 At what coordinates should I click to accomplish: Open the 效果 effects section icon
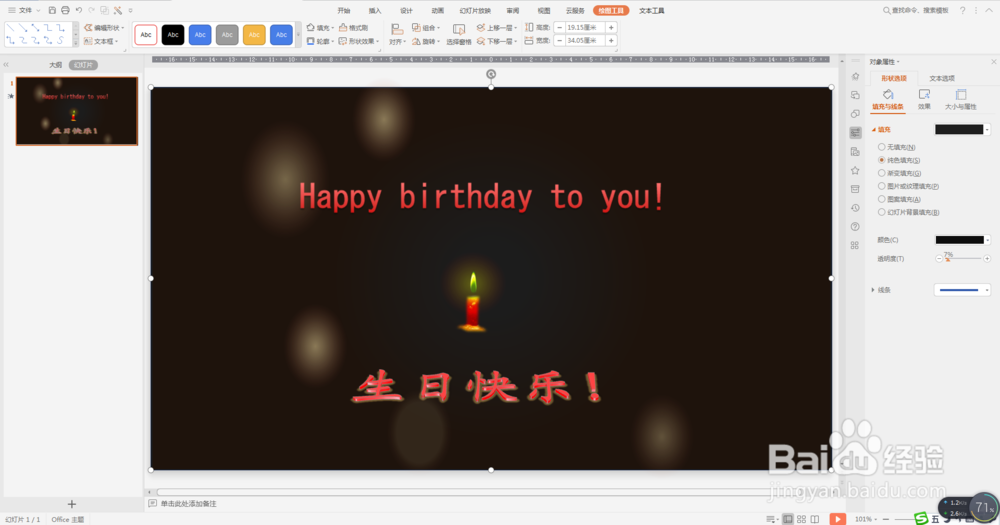[x=924, y=100]
